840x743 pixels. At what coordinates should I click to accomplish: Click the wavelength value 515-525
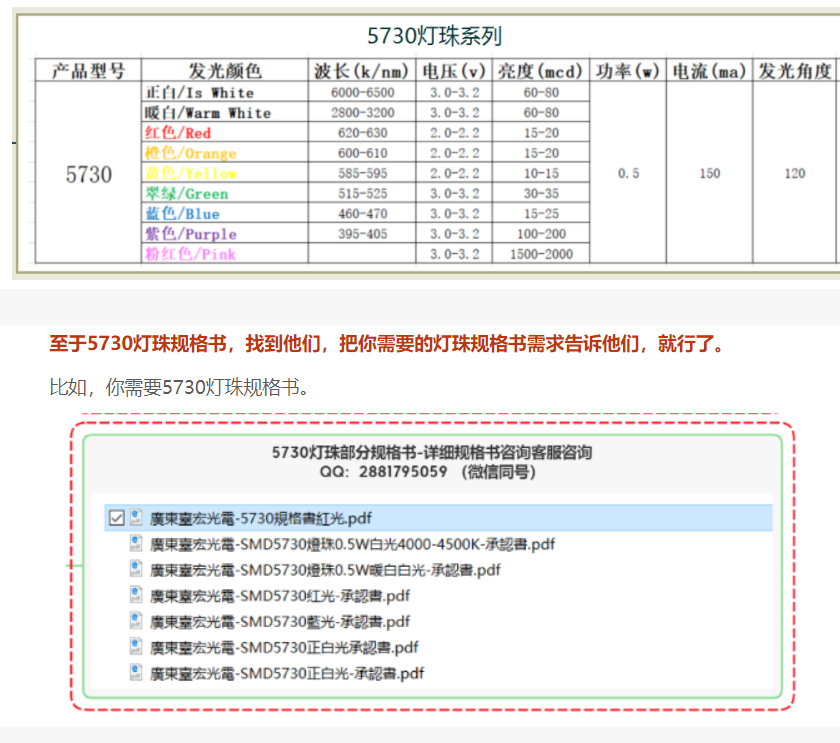pos(363,193)
